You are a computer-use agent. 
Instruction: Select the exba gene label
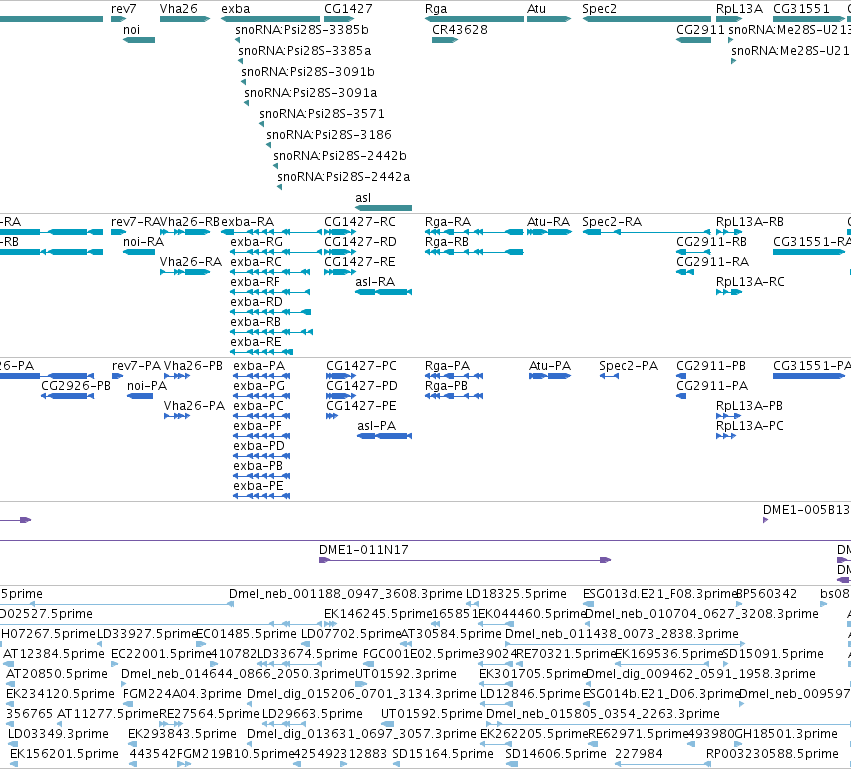pos(236,9)
